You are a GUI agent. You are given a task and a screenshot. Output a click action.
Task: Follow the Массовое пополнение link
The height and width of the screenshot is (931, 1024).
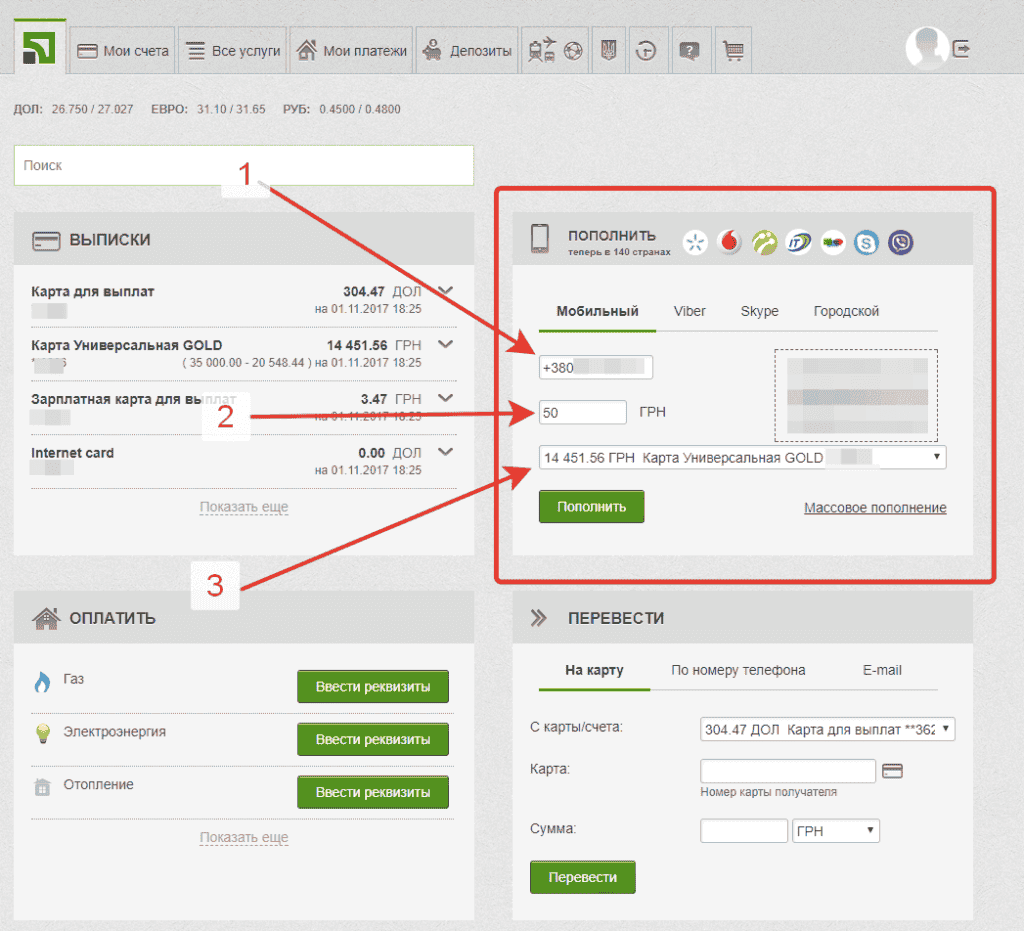coord(875,508)
